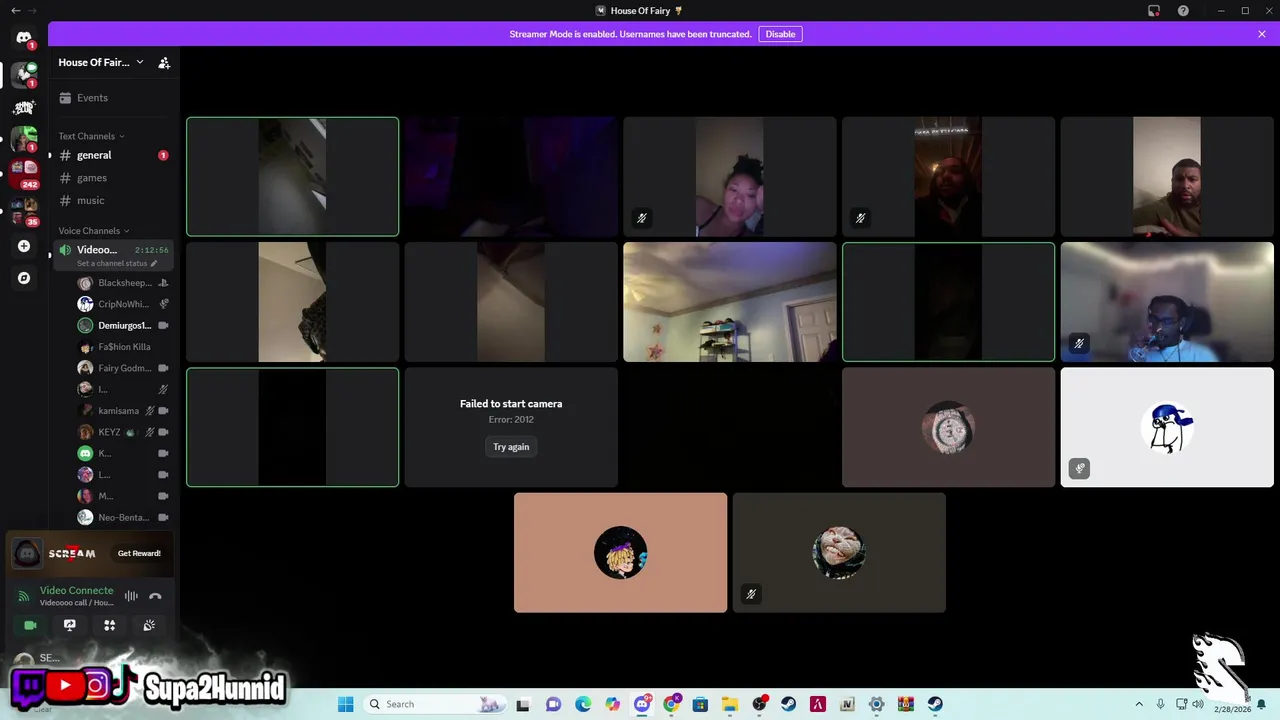Open WinRAR from the taskbar
Viewport: 1280px width, 720px height.
[x=906, y=704]
